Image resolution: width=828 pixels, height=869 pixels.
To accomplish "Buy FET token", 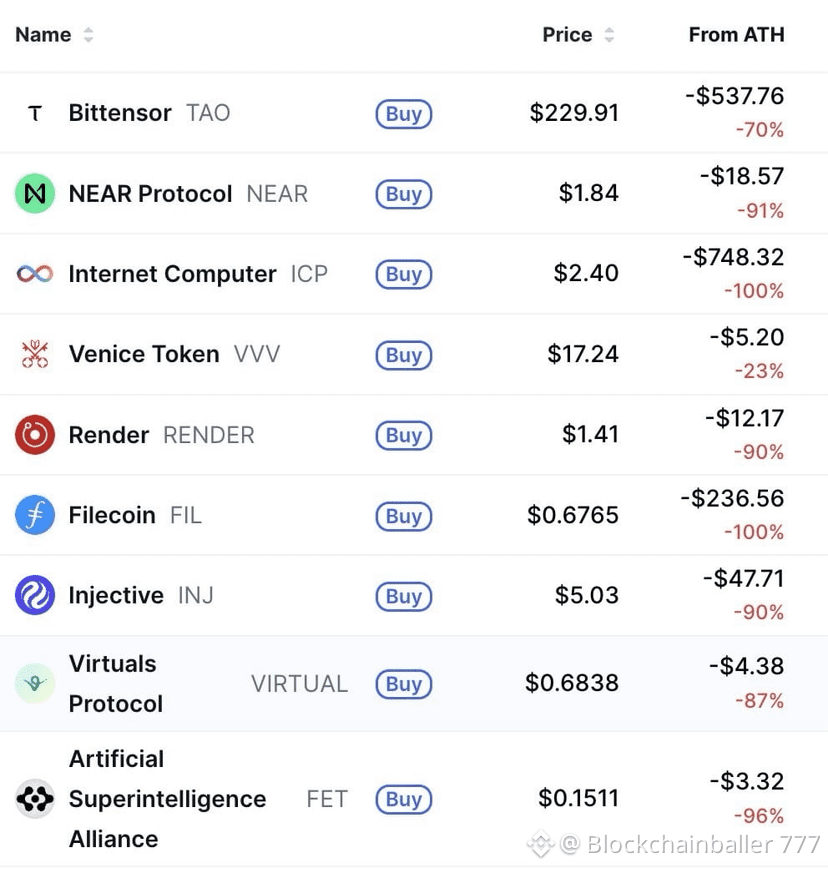I will coord(403,799).
